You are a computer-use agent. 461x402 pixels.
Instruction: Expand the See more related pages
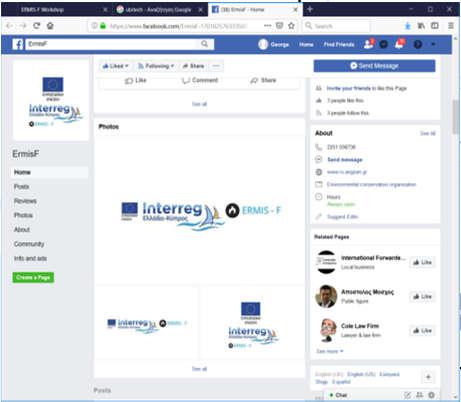click(x=330, y=351)
